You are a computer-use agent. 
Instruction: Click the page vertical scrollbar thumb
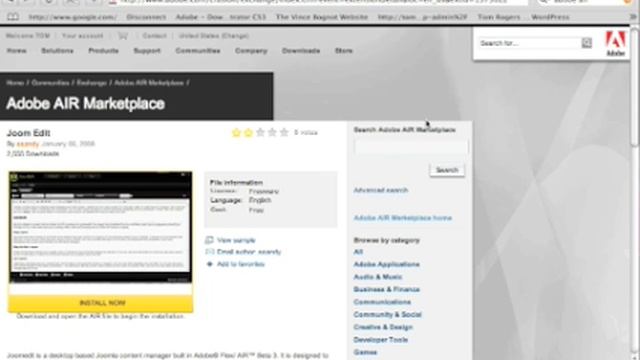click(x=634, y=88)
